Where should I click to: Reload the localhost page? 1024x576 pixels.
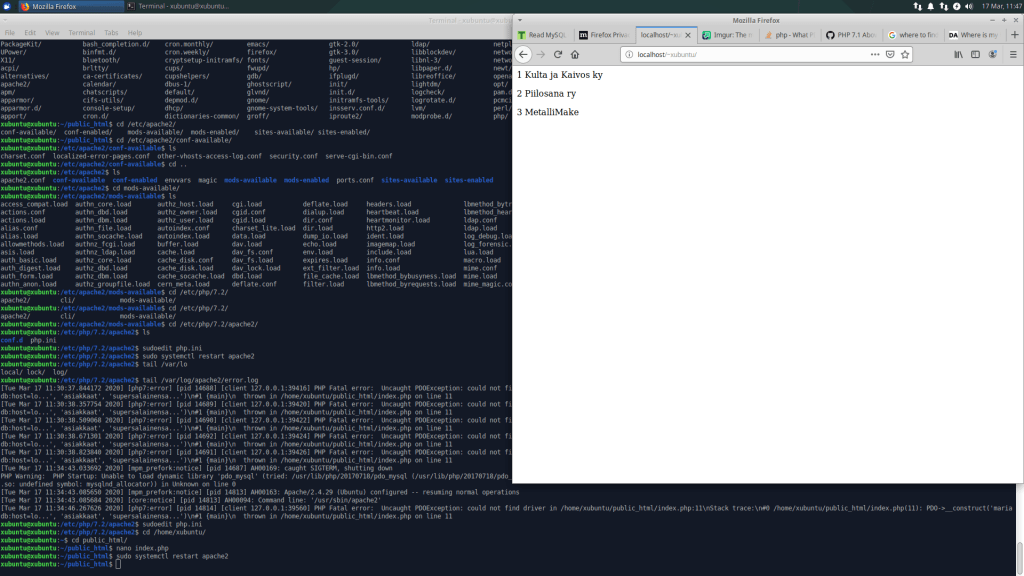click(x=559, y=54)
